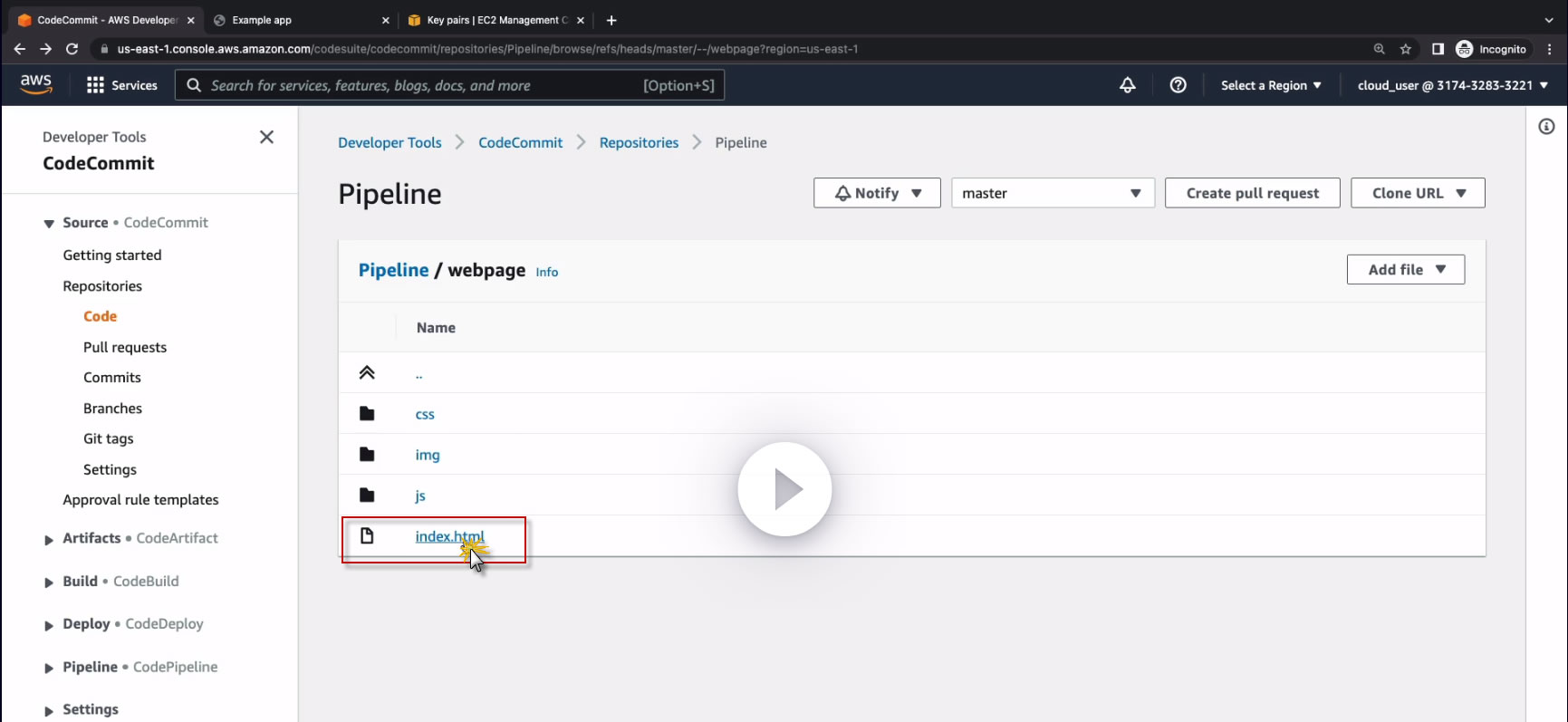Click the browser zoom magnifier icon
Image resolution: width=1568 pixels, height=722 pixels.
[x=1380, y=49]
